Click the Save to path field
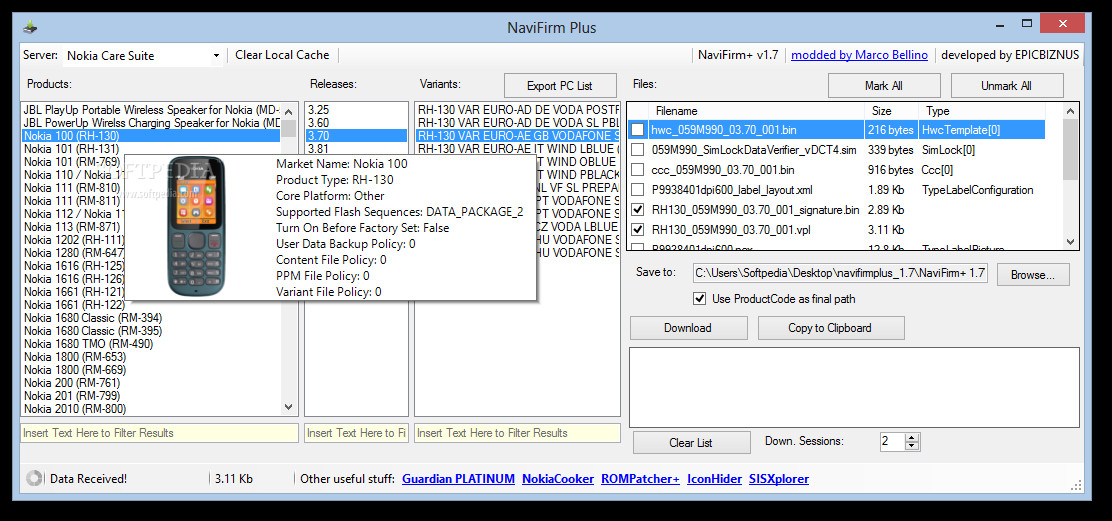1112x521 pixels. (840, 273)
